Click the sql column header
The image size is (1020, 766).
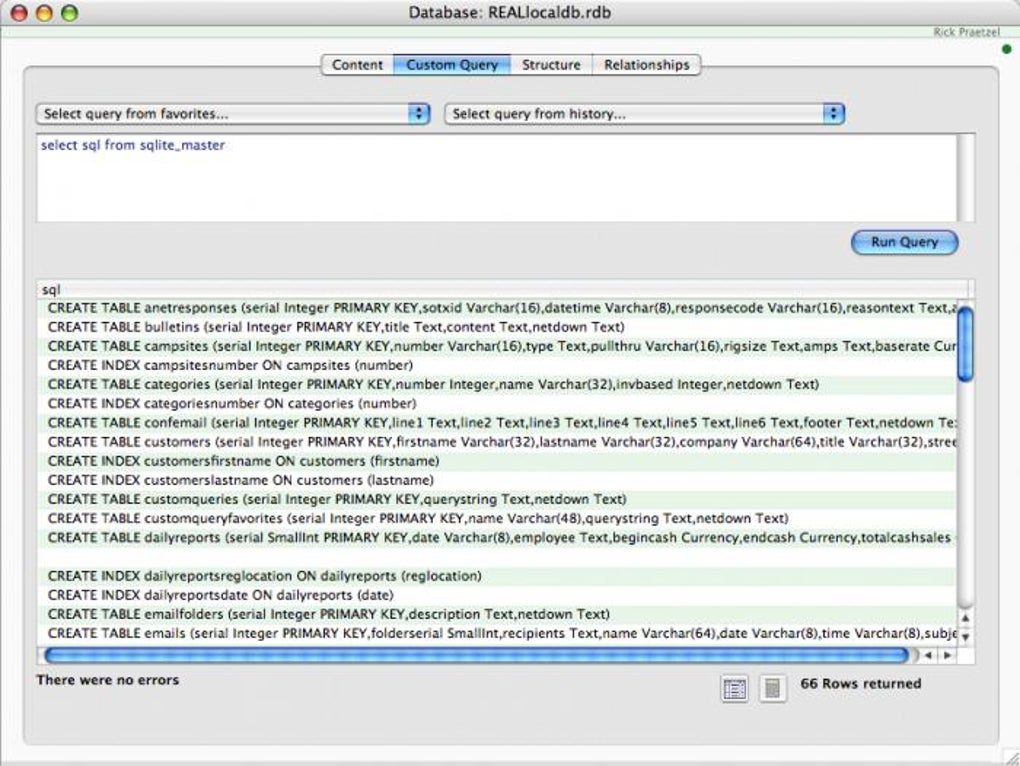pos(502,289)
